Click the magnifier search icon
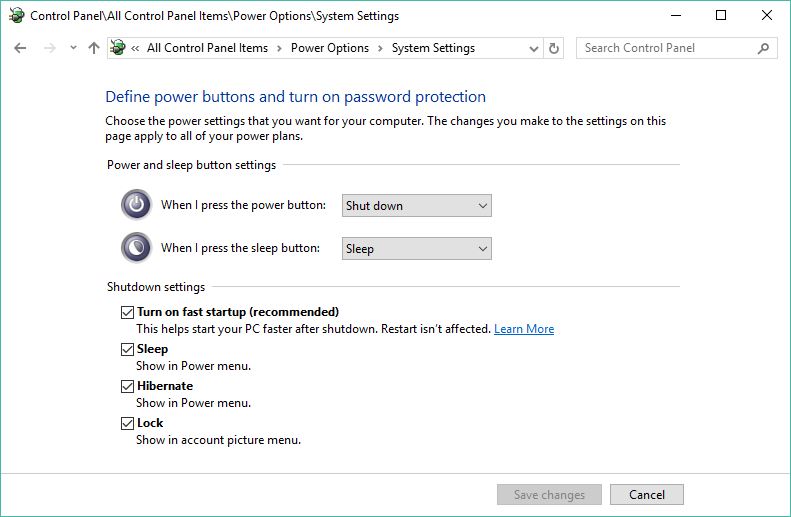Image resolution: width=791 pixels, height=517 pixels. pyautogui.click(x=763, y=48)
